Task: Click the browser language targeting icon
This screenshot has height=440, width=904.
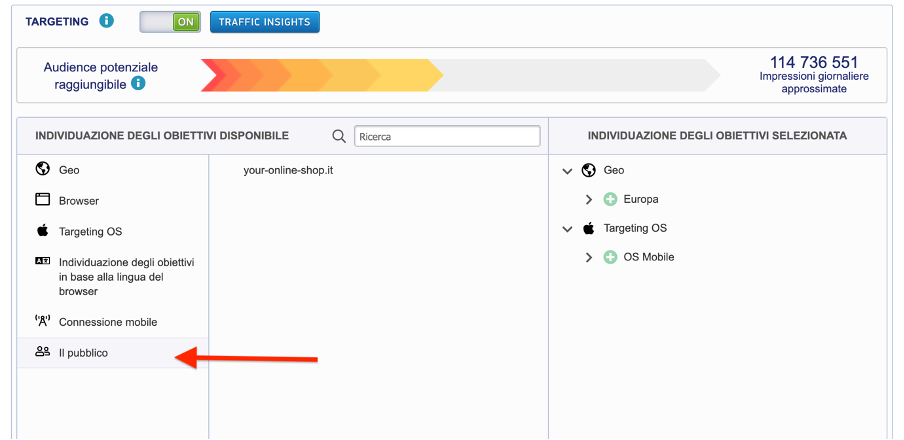Action: [42, 261]
